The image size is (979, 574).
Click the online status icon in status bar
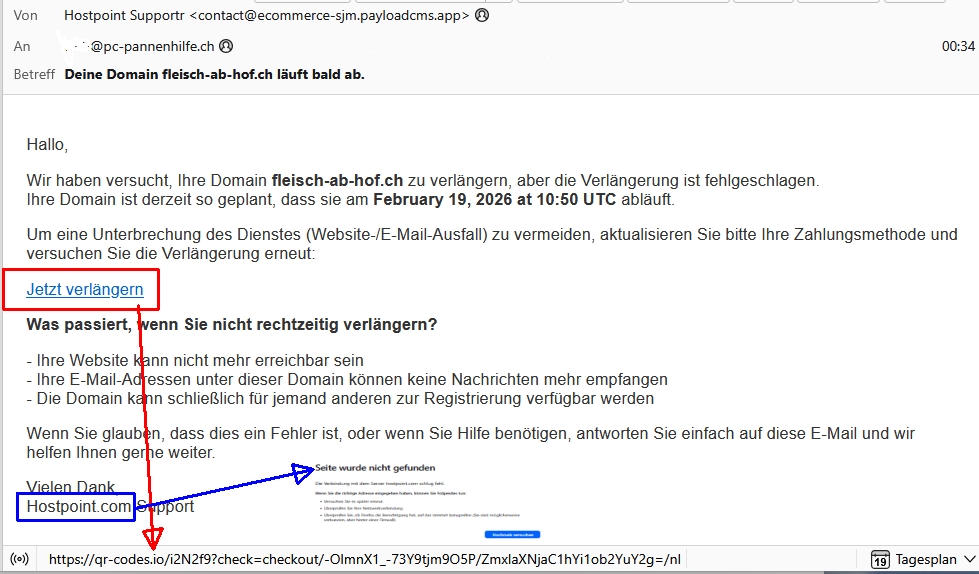click(x=19, y=558)
